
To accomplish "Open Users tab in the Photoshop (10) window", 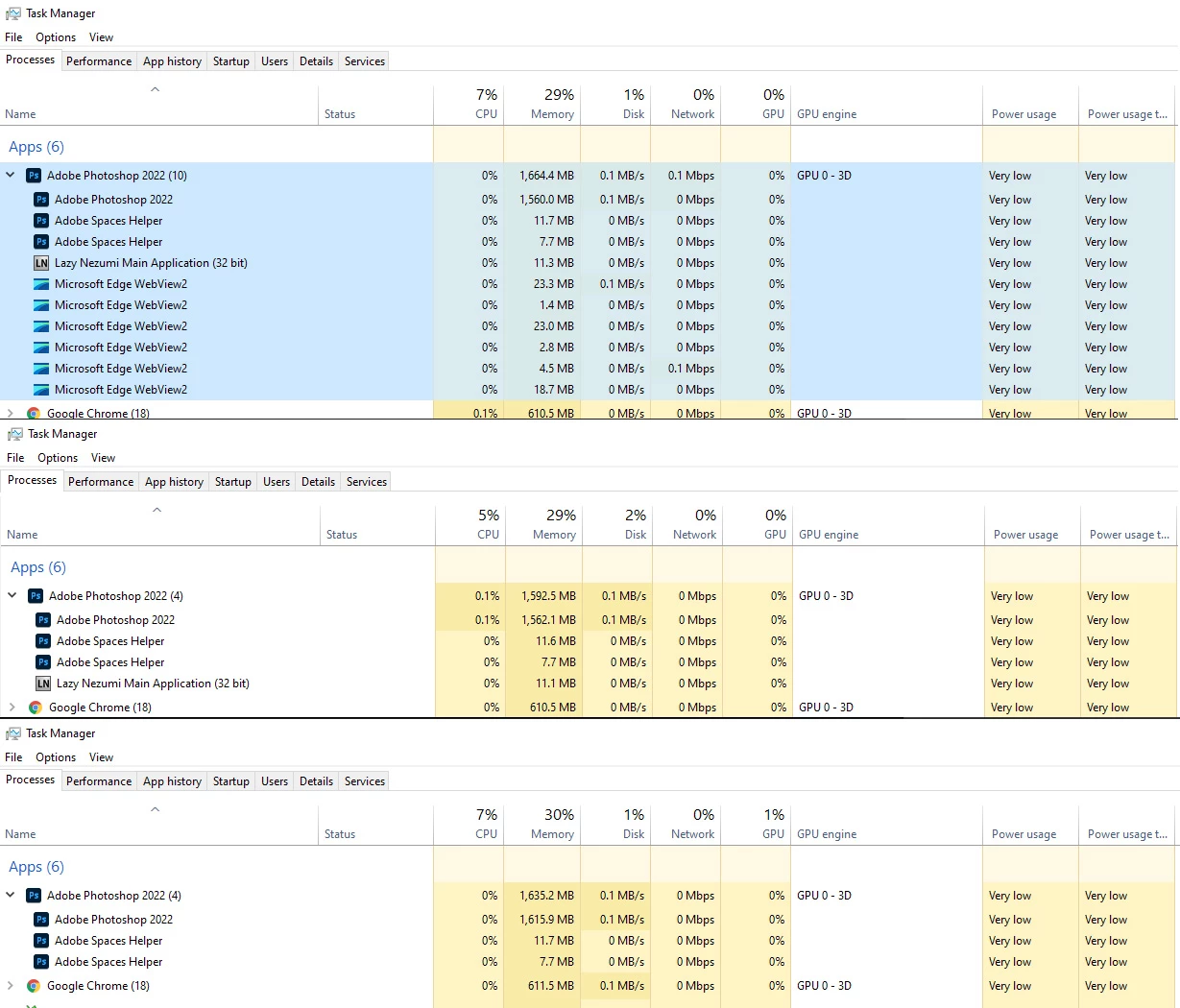I will point(275,61).
